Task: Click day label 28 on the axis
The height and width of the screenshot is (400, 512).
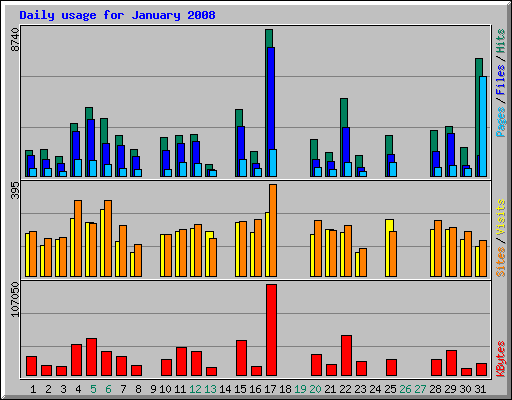Action: coord(435,389)
